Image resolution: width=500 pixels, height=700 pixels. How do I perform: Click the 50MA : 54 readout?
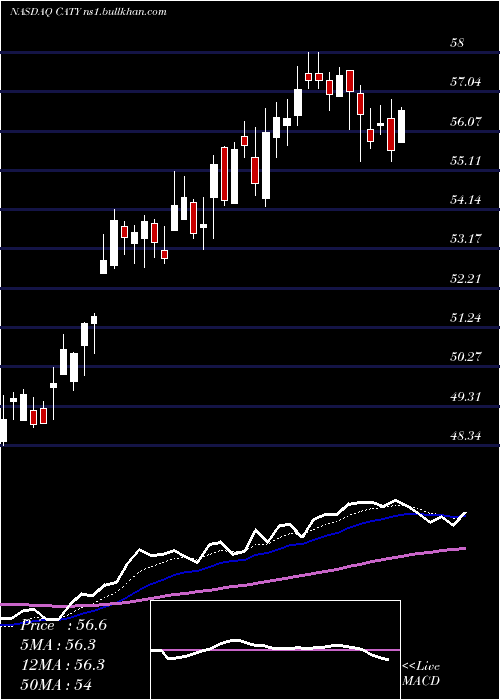click(56, 684)
